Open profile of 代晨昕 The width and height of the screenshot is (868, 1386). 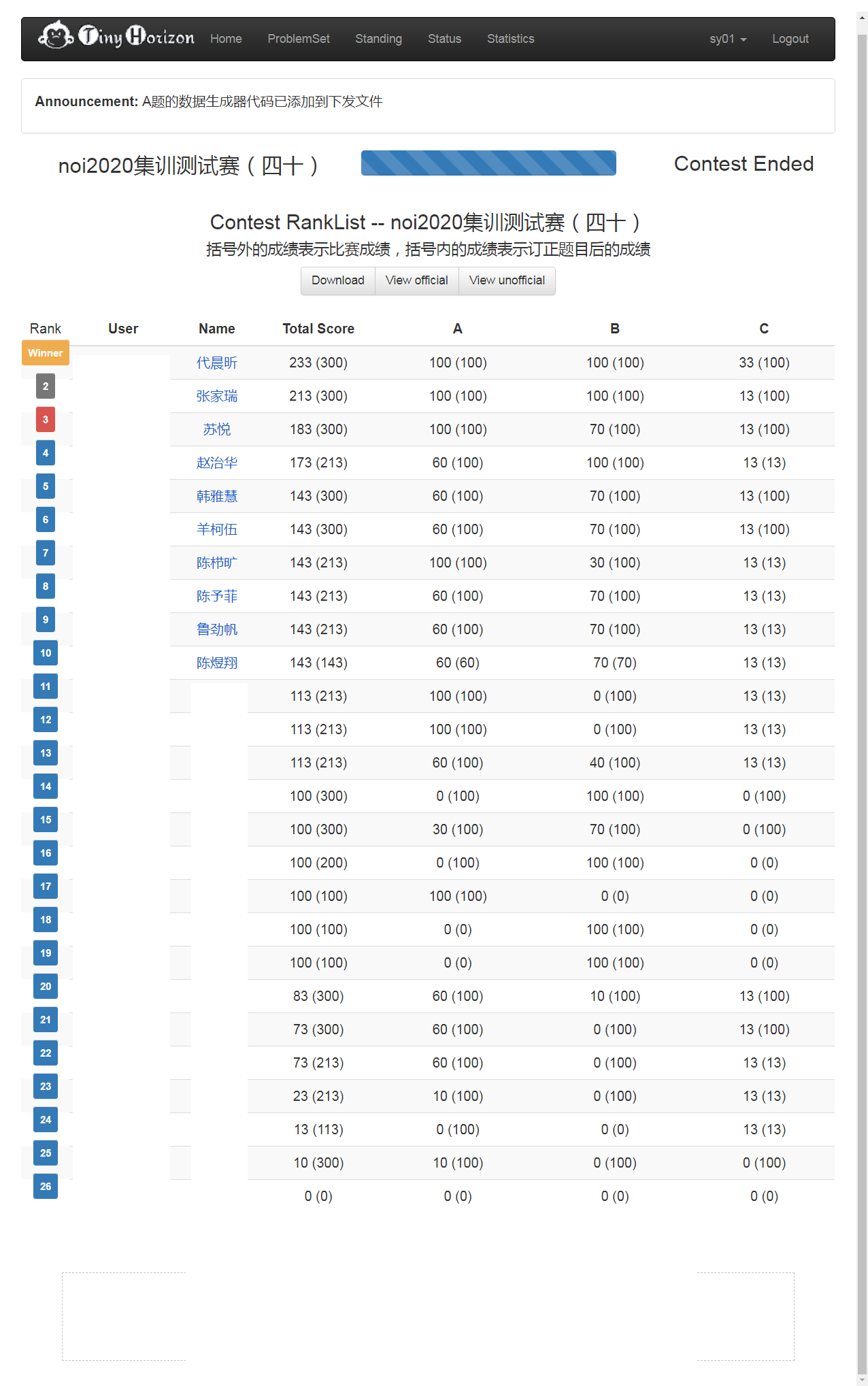pos(216,363)
